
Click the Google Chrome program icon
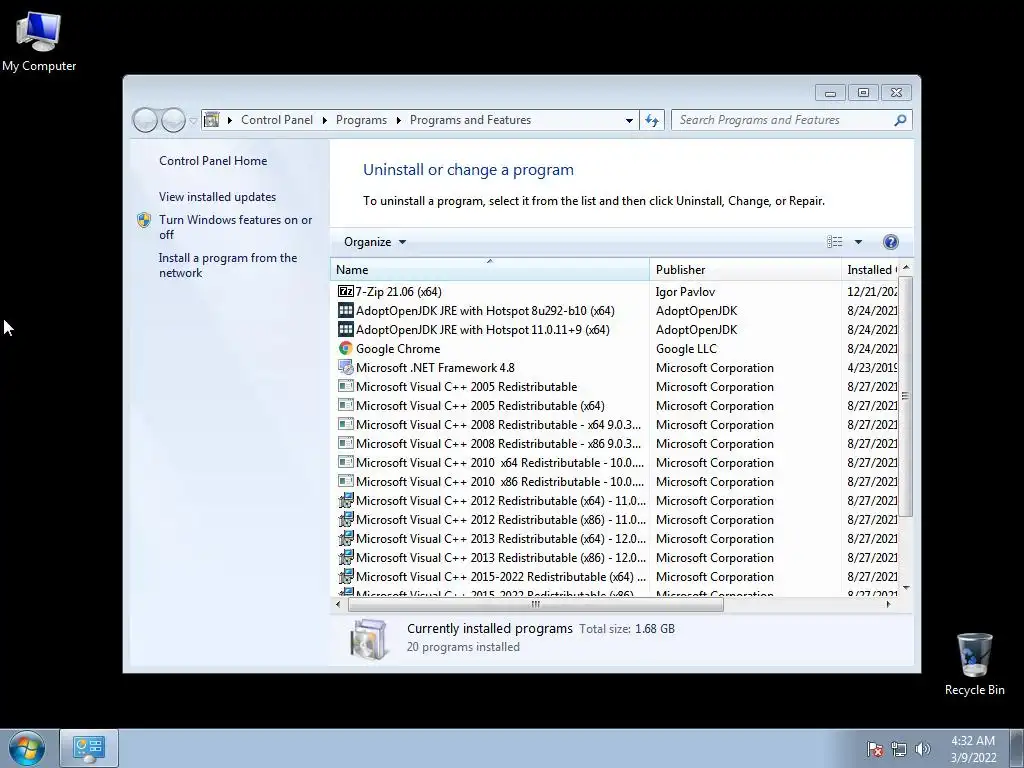[345, 348]
